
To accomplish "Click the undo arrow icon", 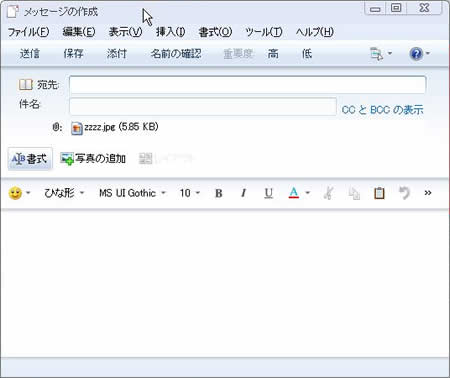I will 404,193.
